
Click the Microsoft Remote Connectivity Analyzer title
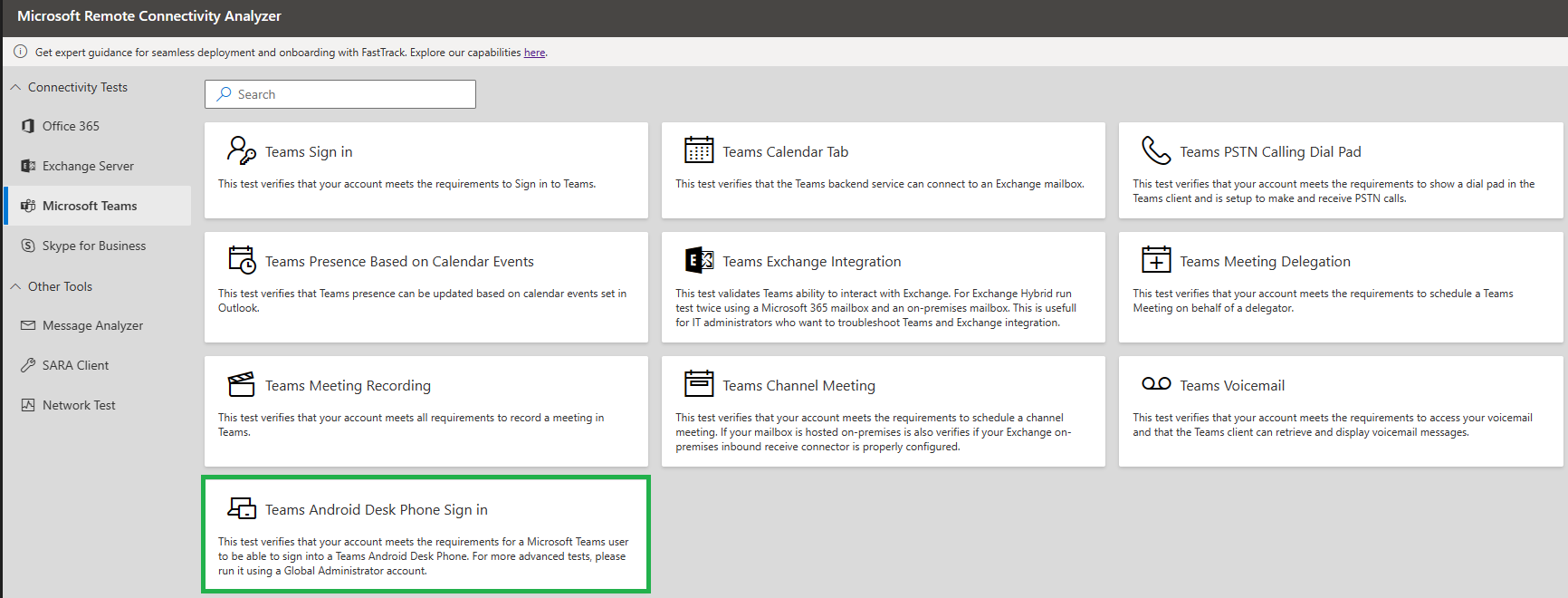click(149, 16)
